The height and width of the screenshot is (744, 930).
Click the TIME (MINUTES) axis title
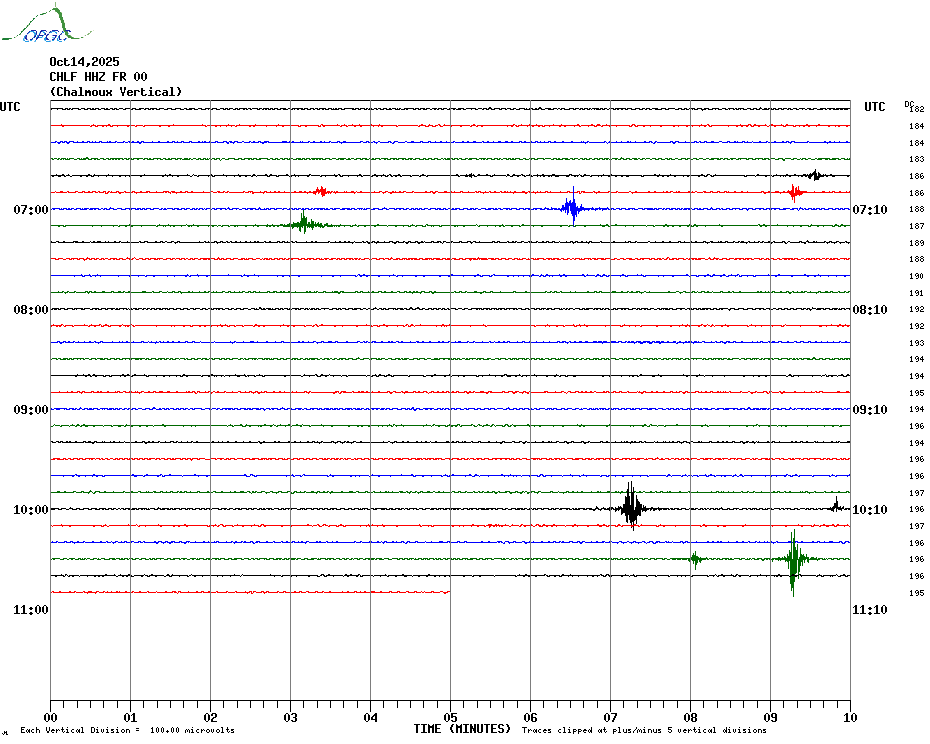[x=462, y=729]
